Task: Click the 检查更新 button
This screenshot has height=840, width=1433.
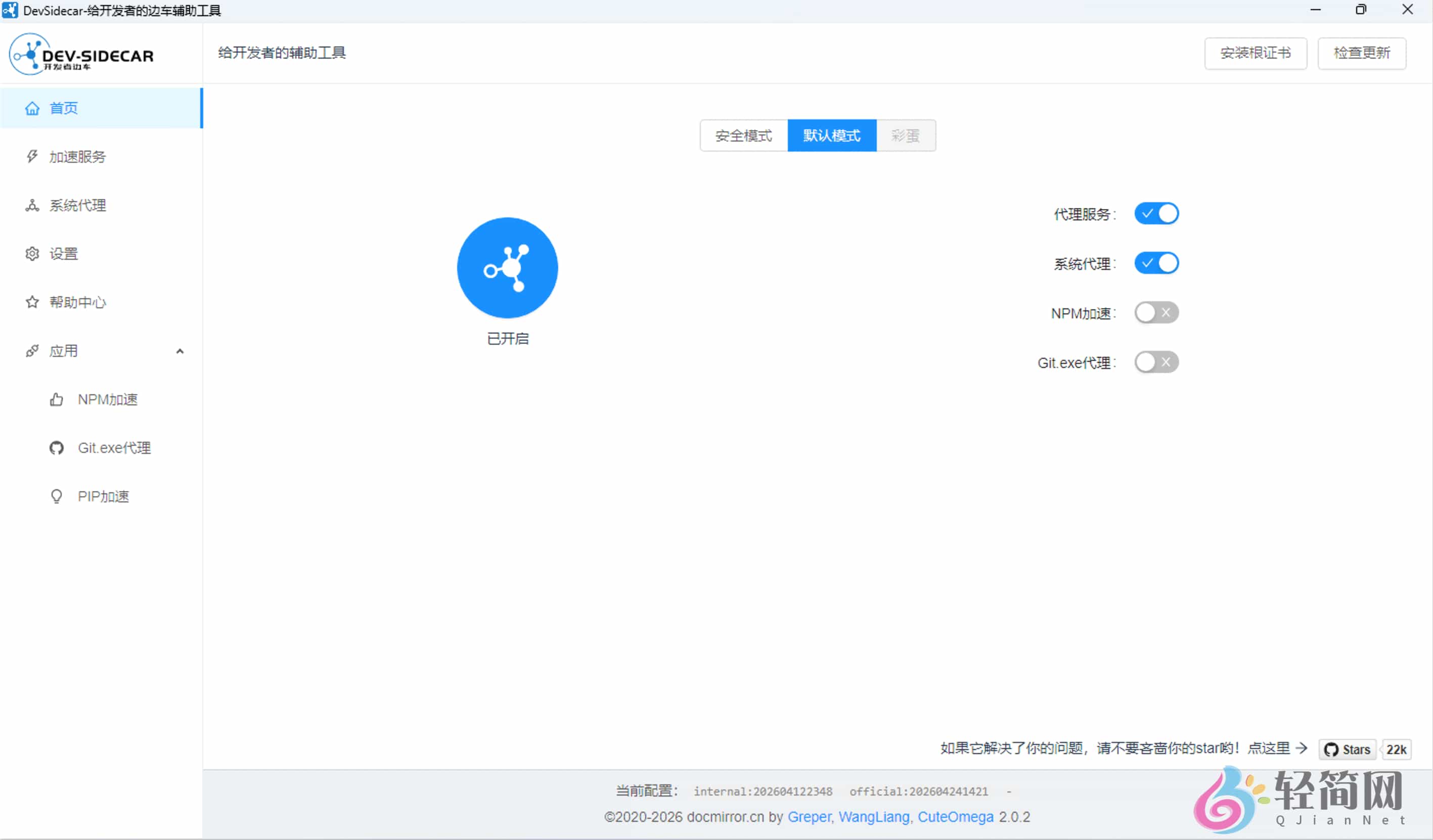Action: [1361, 53]
